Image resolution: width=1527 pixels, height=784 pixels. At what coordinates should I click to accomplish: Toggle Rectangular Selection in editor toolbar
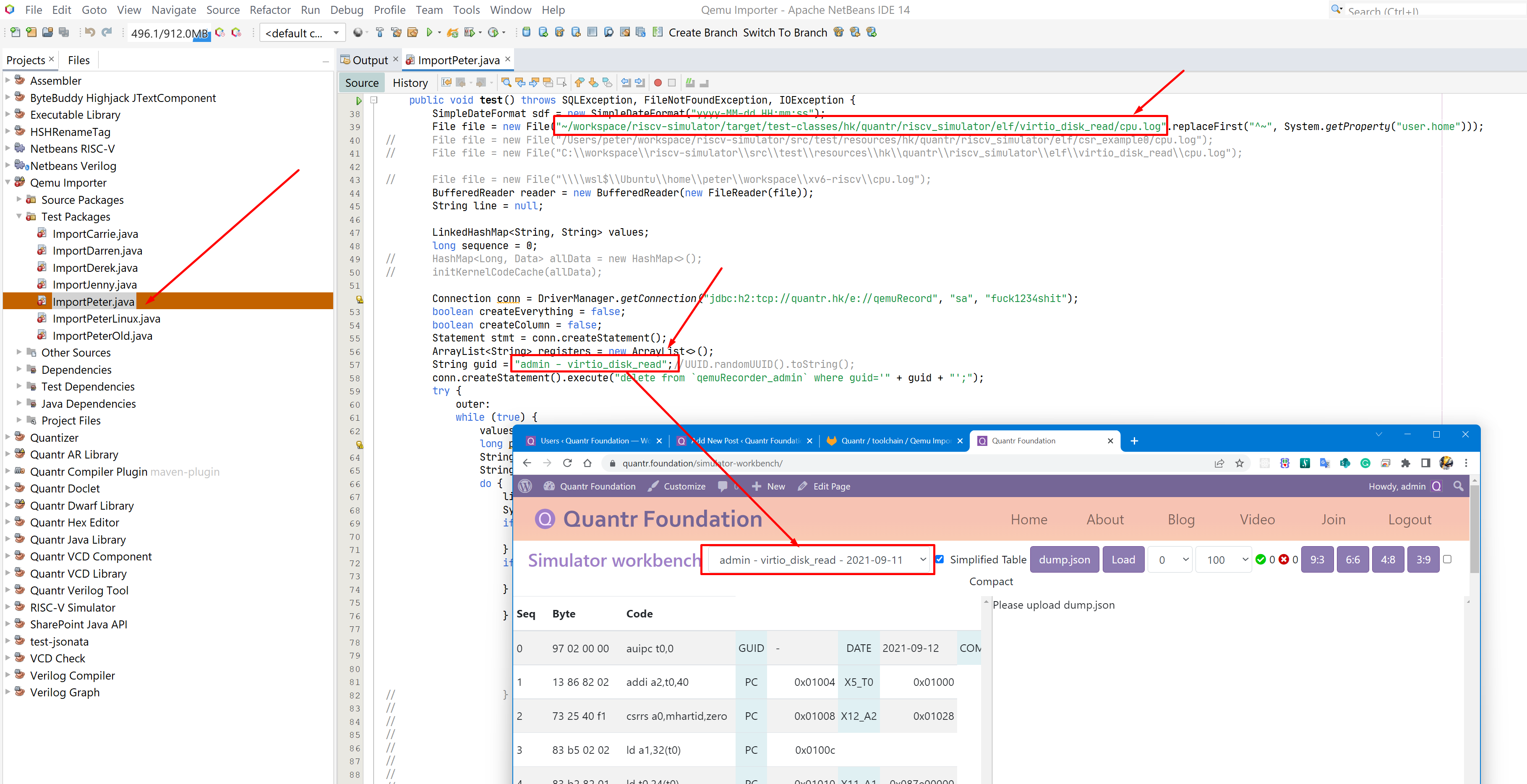(562, 82)
